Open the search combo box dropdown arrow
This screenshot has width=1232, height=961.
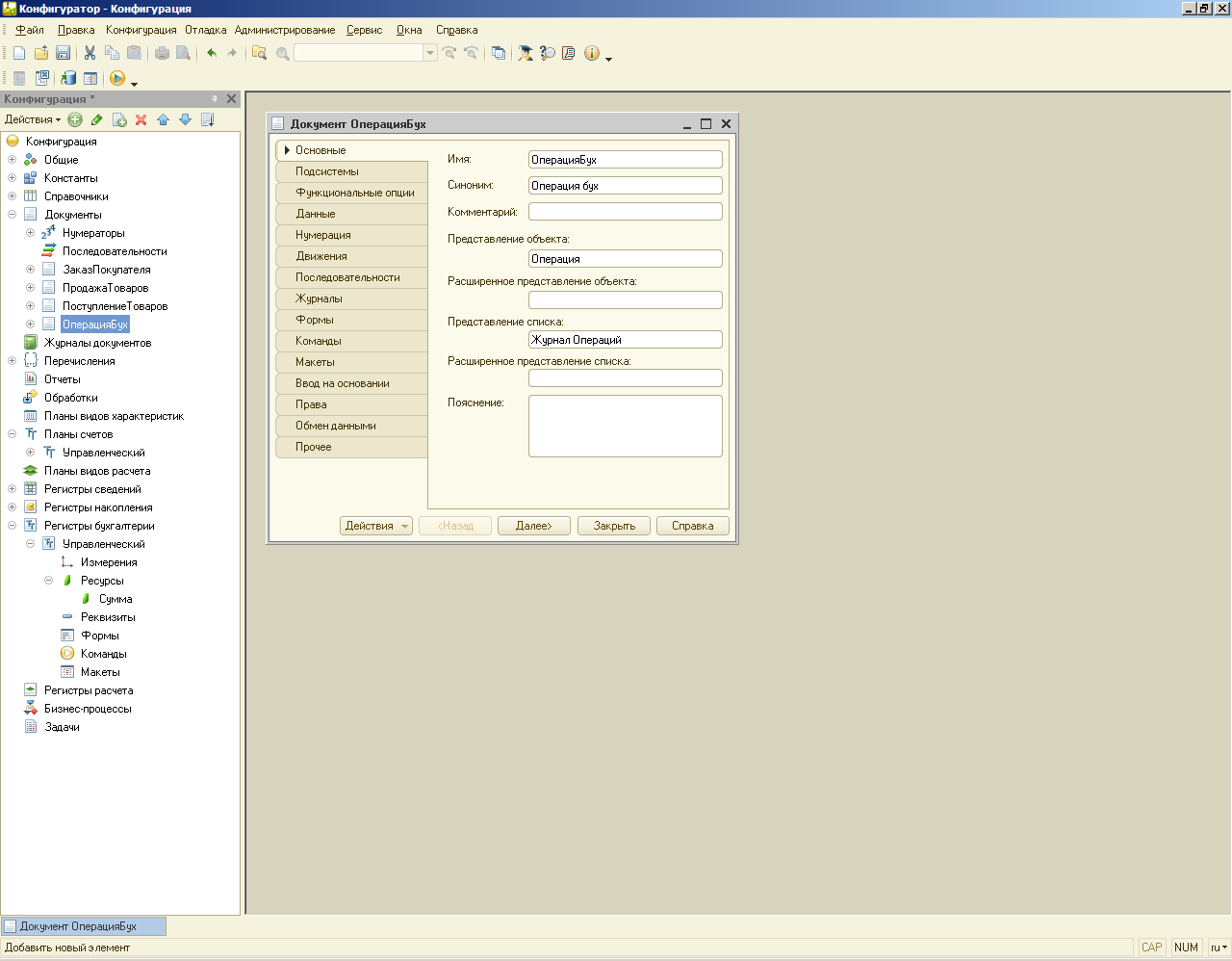click(x=430, y=53)
